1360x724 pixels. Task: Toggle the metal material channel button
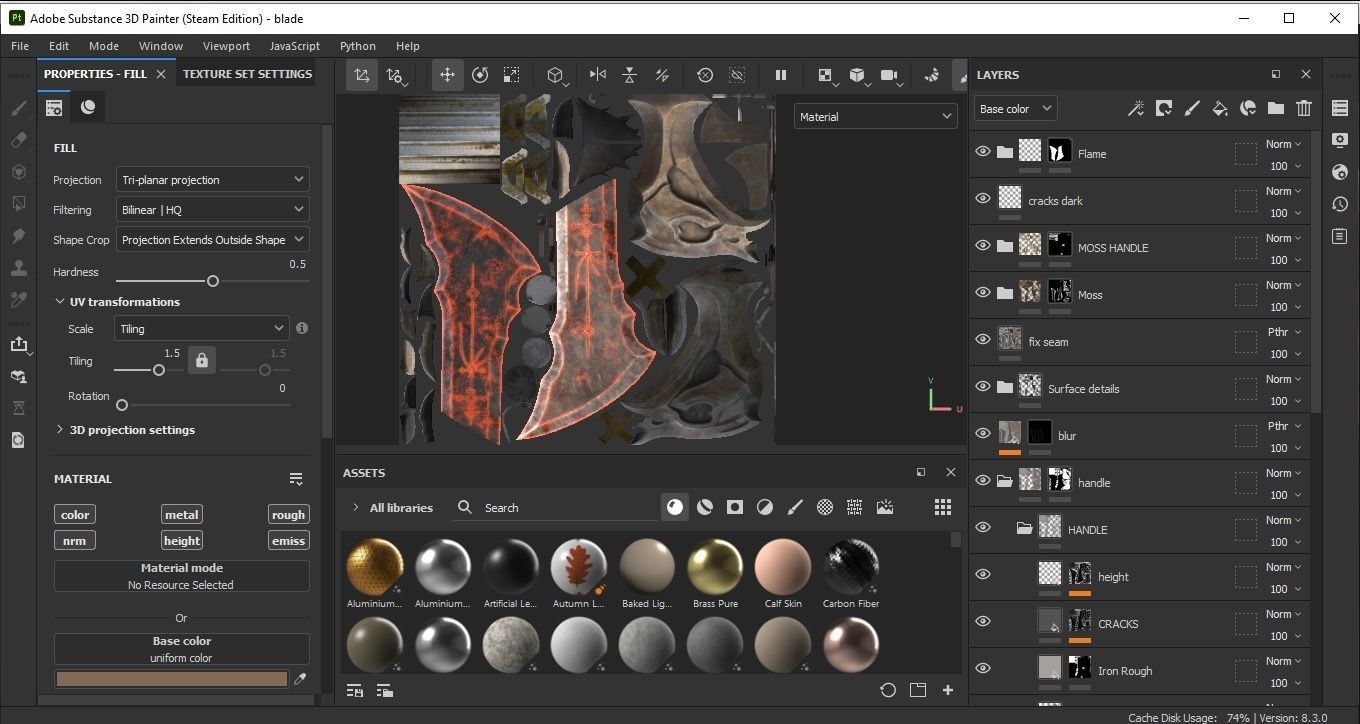tap(181, 515)
